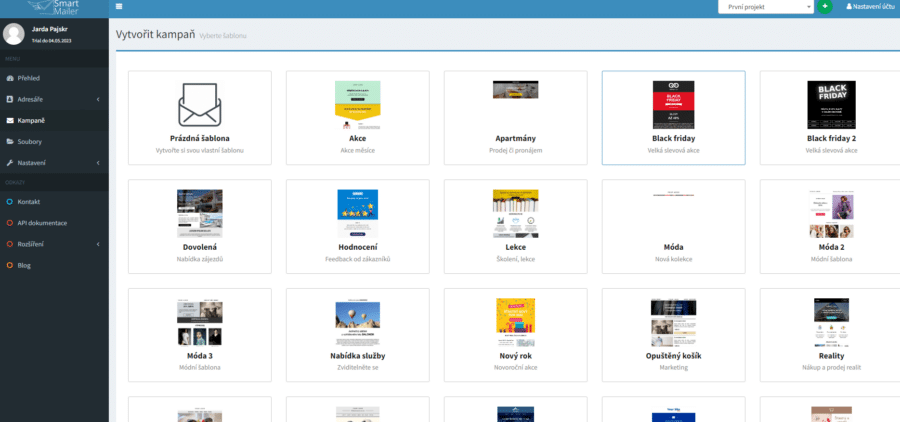Click the Nákup a prodej realit description
Screen dimensions: 900x422
[831, 367]
